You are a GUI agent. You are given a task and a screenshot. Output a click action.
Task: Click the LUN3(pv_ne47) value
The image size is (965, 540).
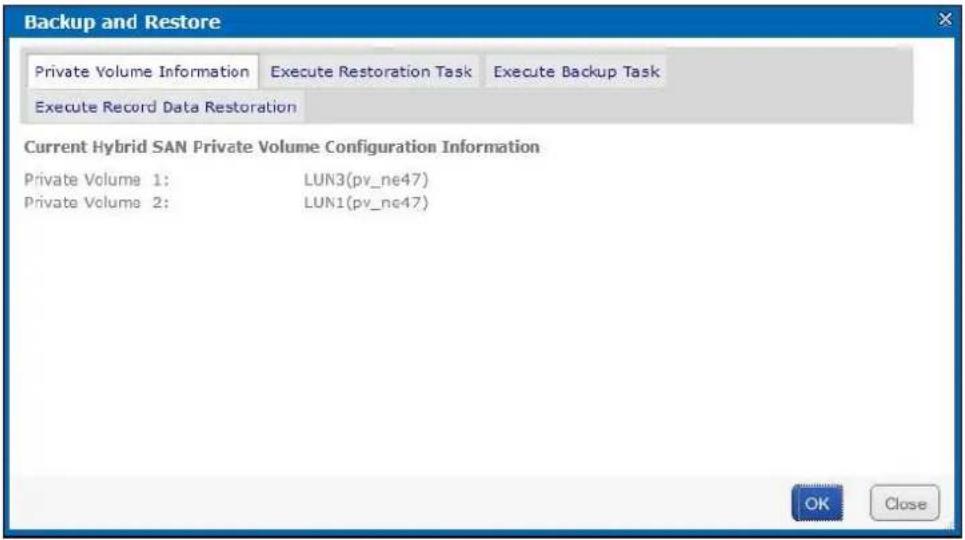(366, 180)
